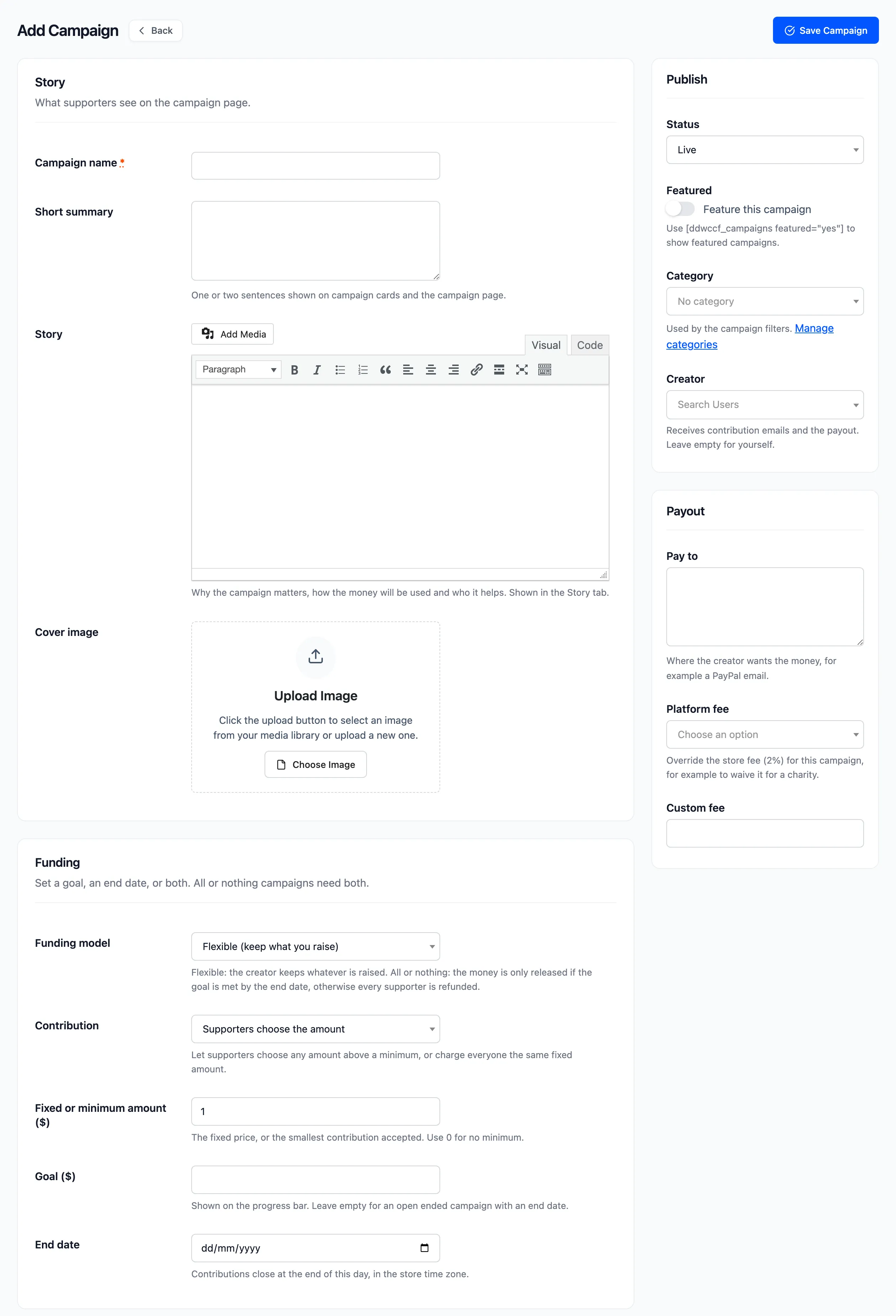Open the Funding model dropdown

tap(315, 946)
